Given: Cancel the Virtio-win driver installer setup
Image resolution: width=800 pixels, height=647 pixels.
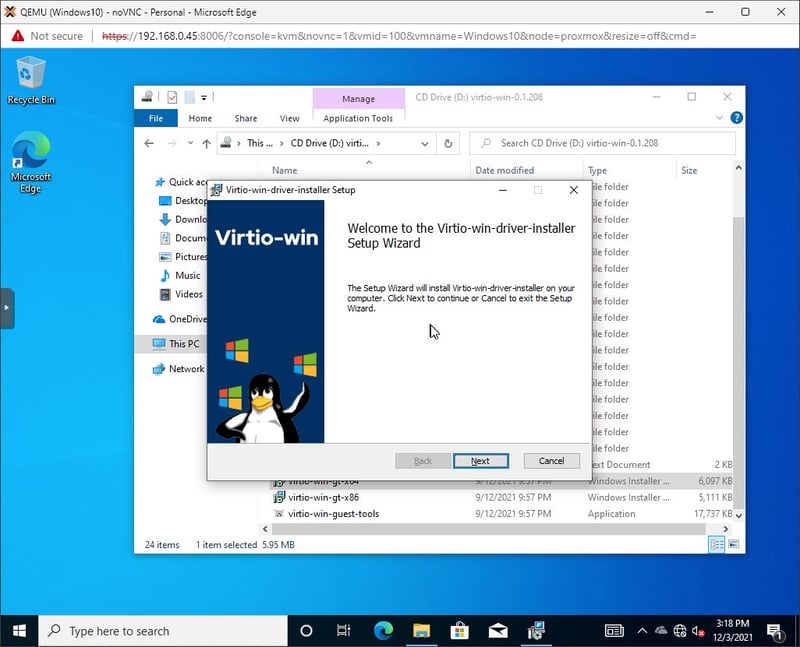Looking at the screenshot, I should tap(551, 461).
